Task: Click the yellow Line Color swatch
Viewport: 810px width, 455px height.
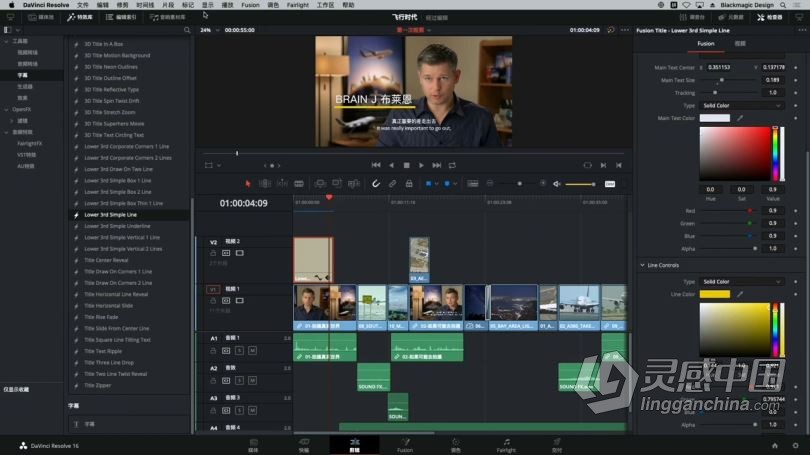Action: [x=714, y=294]
